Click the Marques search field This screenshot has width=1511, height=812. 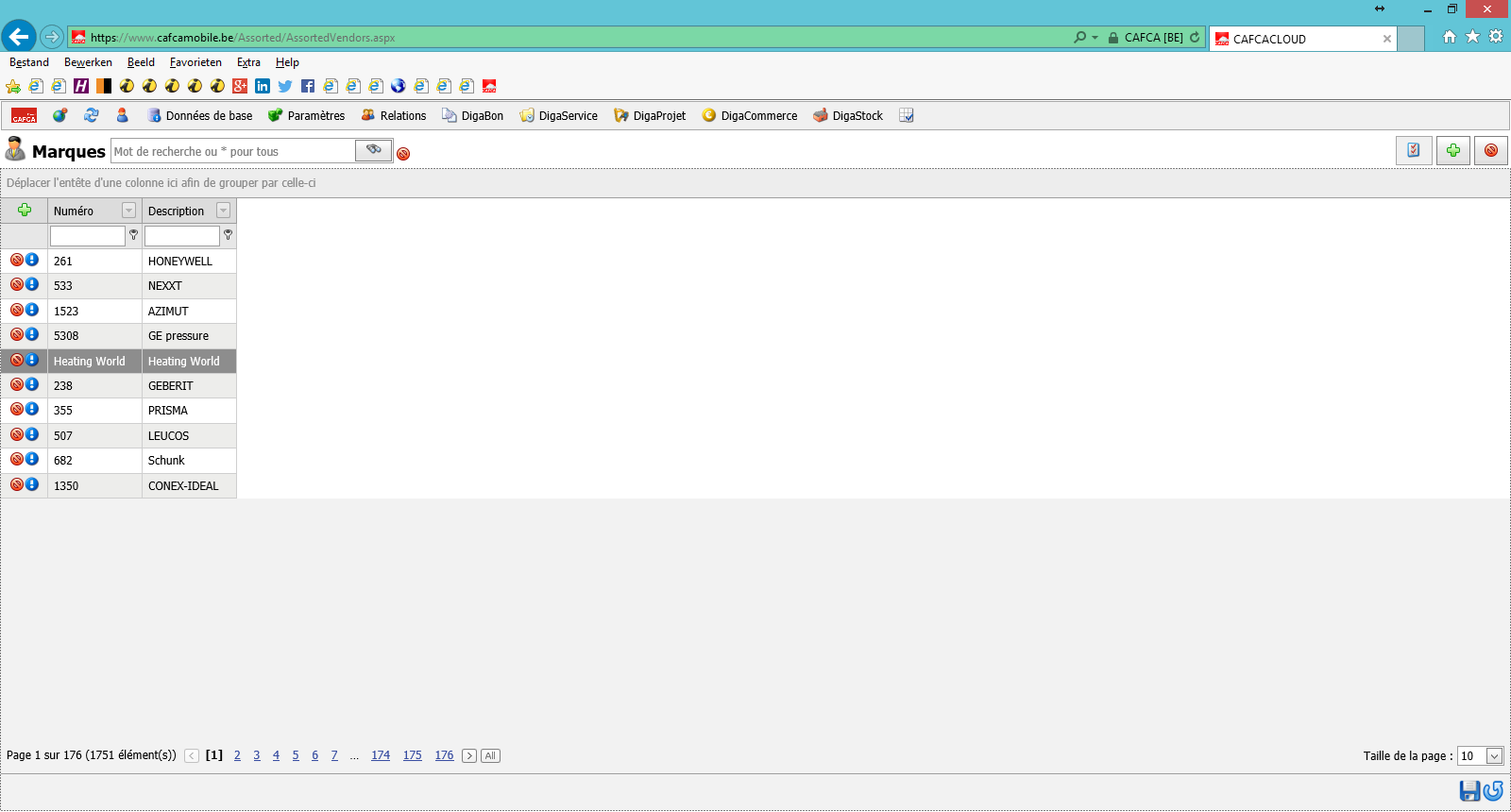(233, 151)
